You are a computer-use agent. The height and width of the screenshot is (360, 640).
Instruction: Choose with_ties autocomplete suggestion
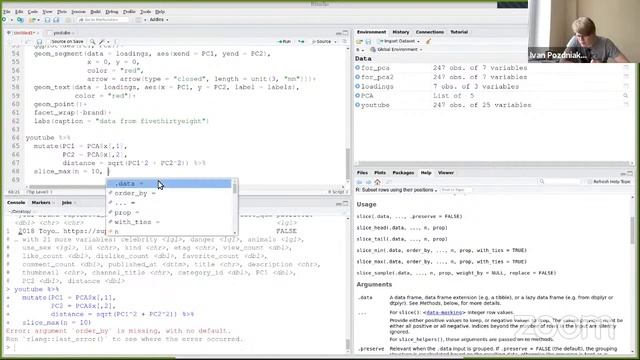tap(169, 222)
